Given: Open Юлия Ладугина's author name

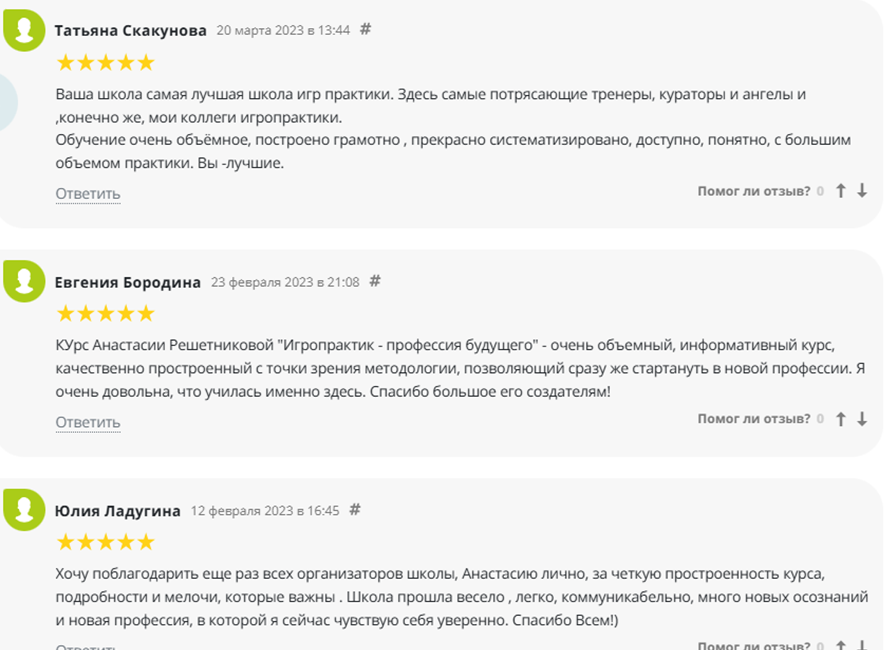Looking at the screenshot, I should [x=118, y=511].
